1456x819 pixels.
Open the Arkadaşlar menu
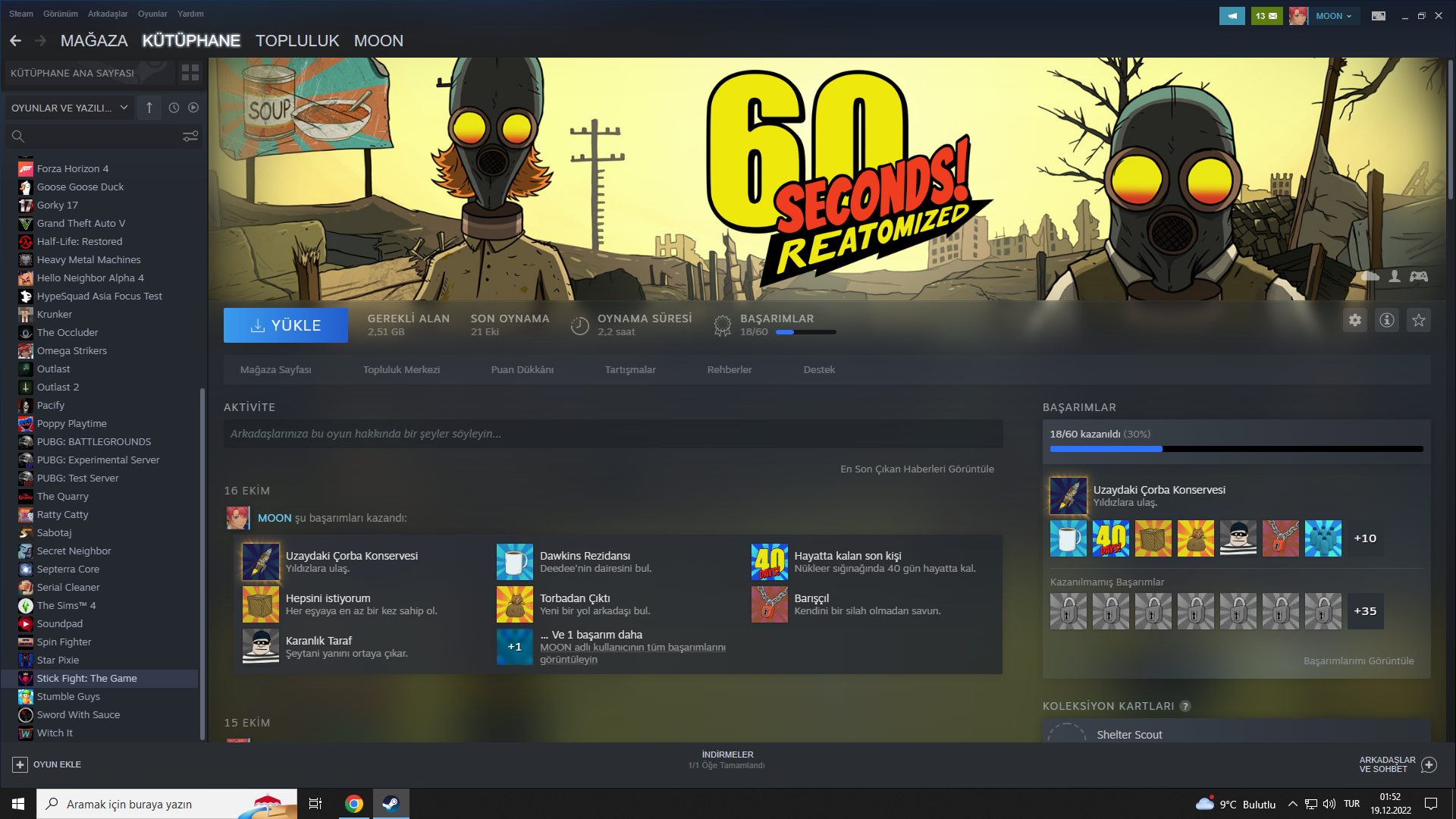pyautogui.click(x=108, y=14)
